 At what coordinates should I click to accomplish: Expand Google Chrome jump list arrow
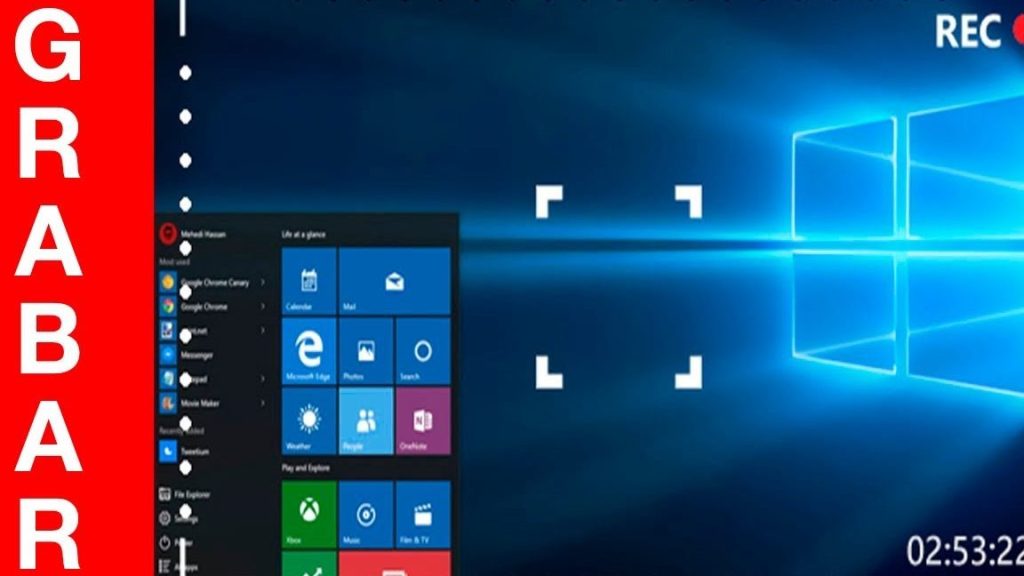[x=263, y=306]
